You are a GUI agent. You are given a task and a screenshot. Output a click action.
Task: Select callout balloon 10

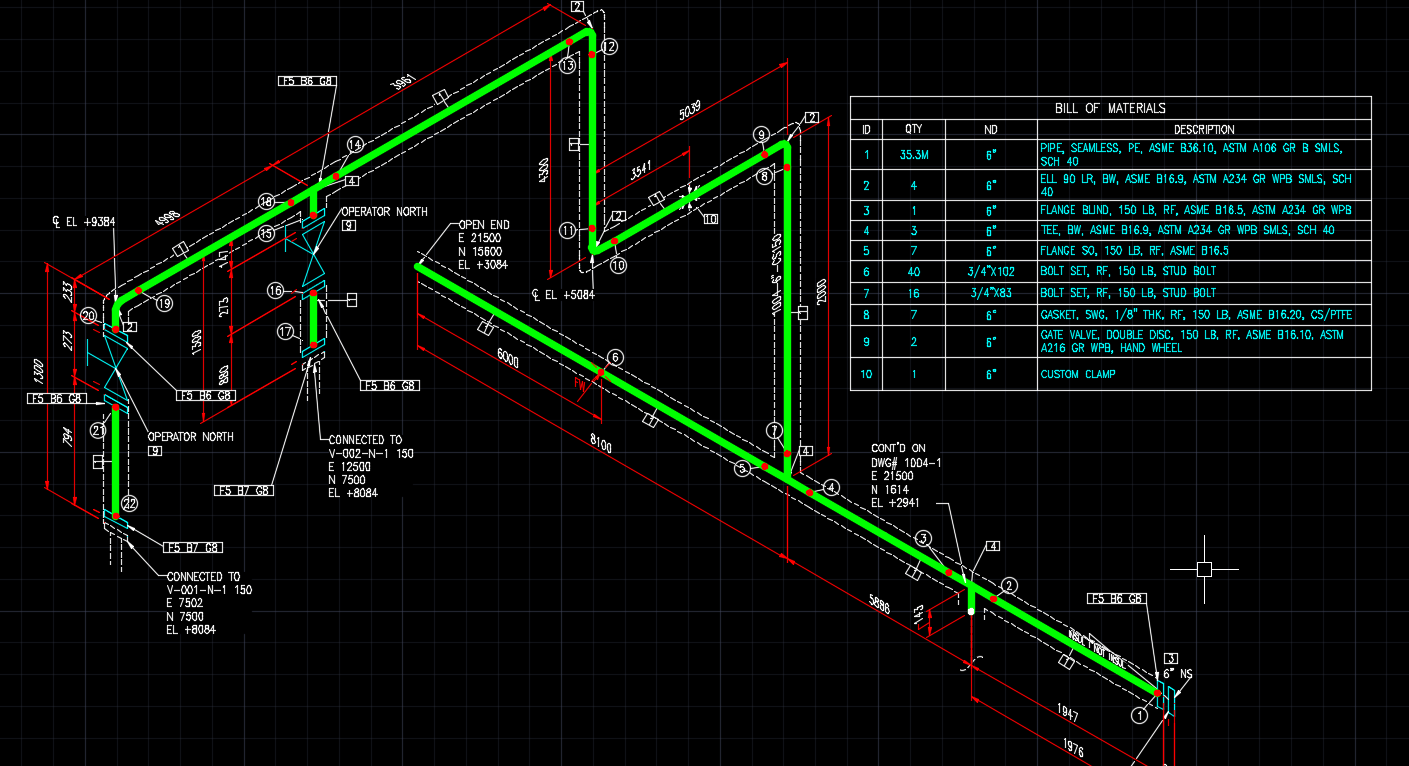[619, 266]
